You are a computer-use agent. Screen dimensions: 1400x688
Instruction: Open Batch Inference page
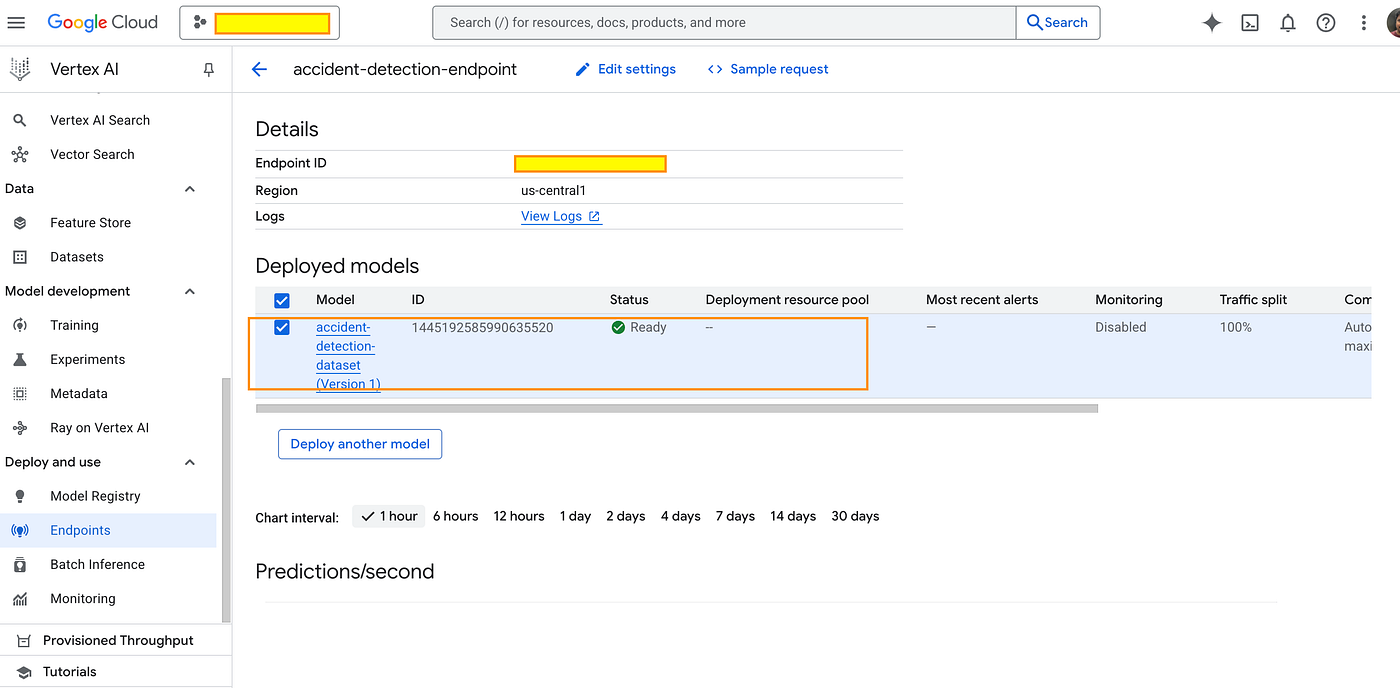coord(97,564)
